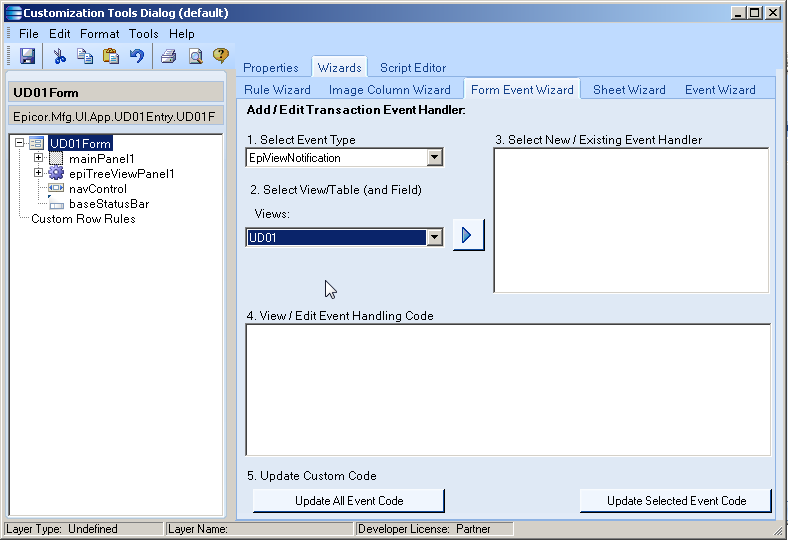The width and height of the screenshot is (788, 541).
Task: Click Update Selected Event Code button
Action: click(676, 501)
